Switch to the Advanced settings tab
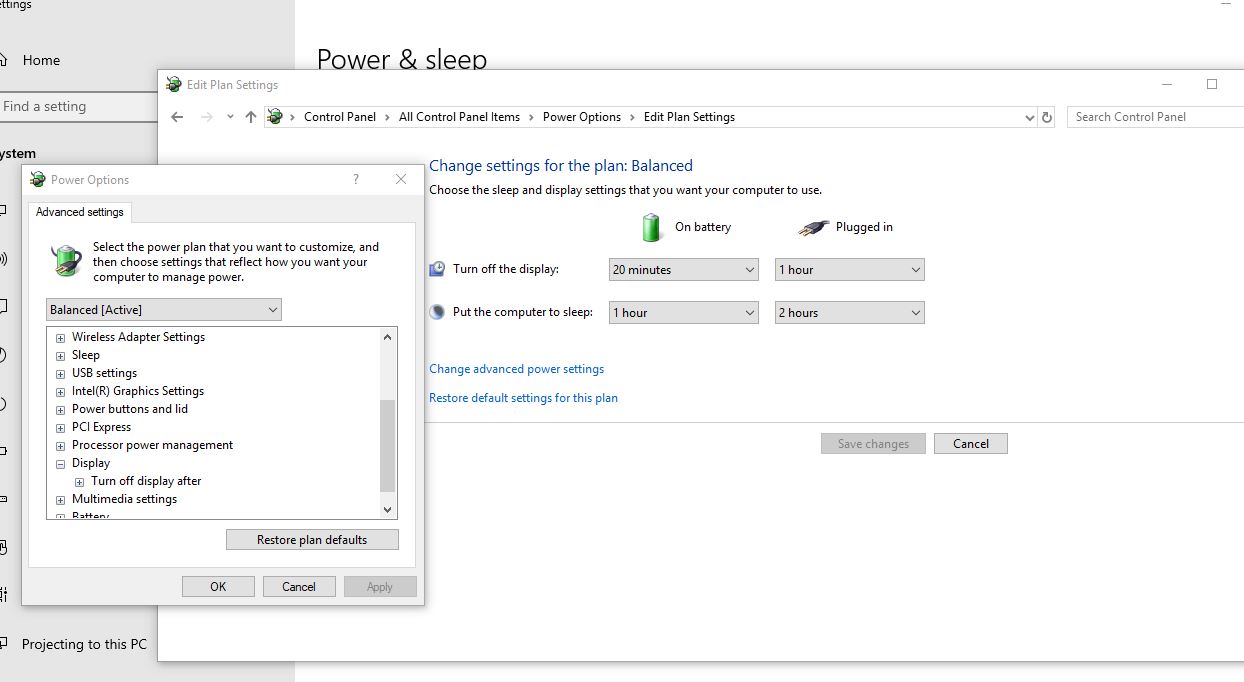1244x682 pixels. (x=80, y=212)
